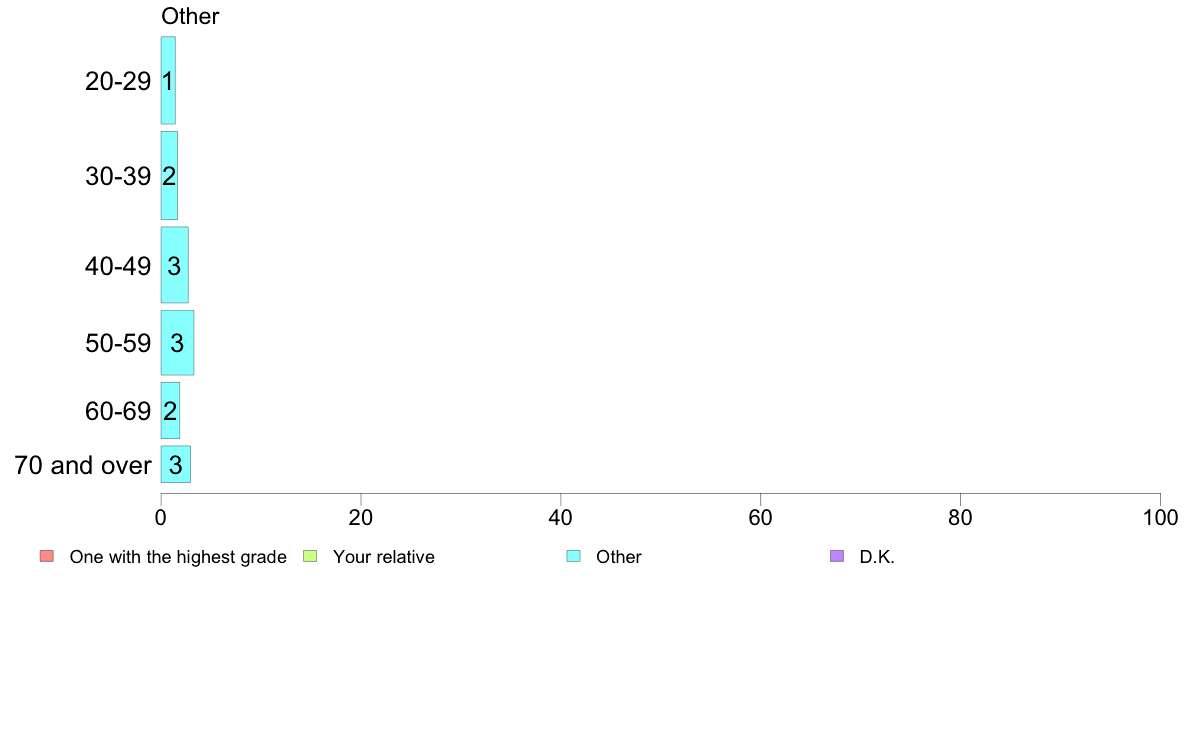Click the 40 tick on x-axis

[x=561, y=518]
